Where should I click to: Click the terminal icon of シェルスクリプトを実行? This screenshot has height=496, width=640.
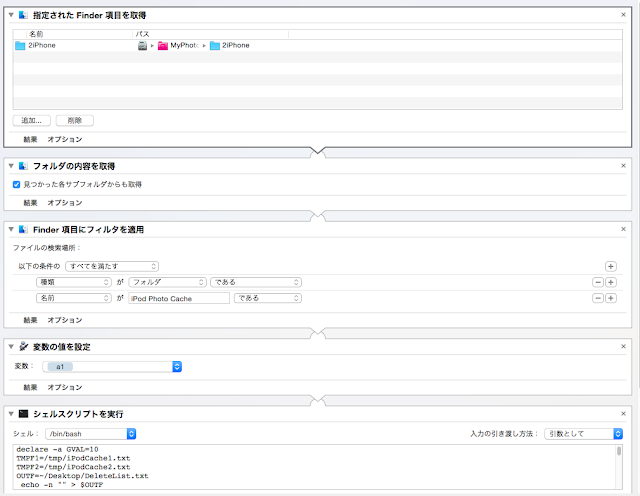[22, 413]
